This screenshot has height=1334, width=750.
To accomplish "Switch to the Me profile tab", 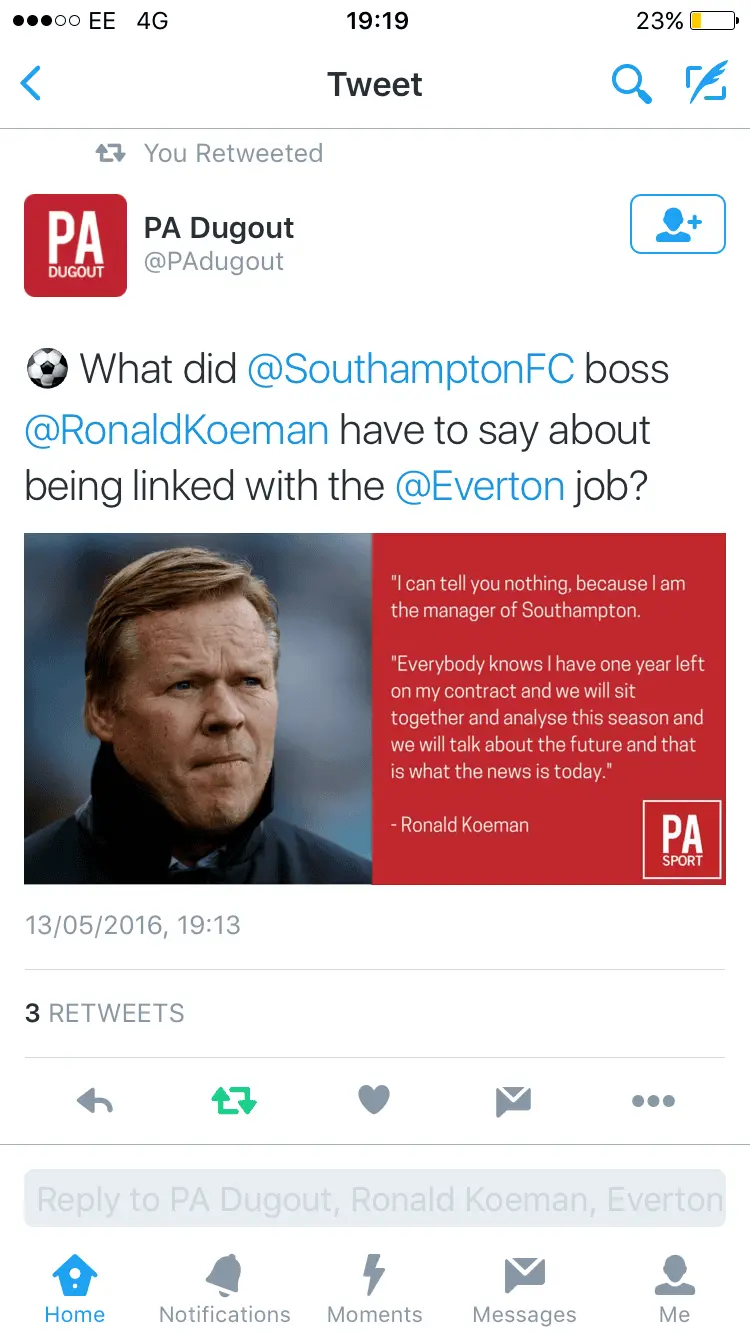I will (x=675, y=1290).
